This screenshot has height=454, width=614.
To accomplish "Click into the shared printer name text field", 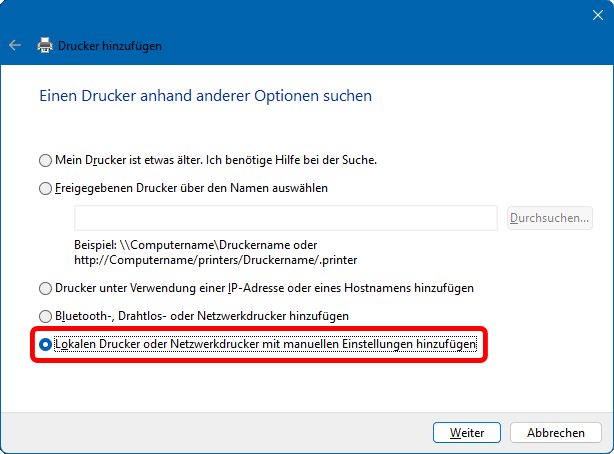I will pos(286,217).
